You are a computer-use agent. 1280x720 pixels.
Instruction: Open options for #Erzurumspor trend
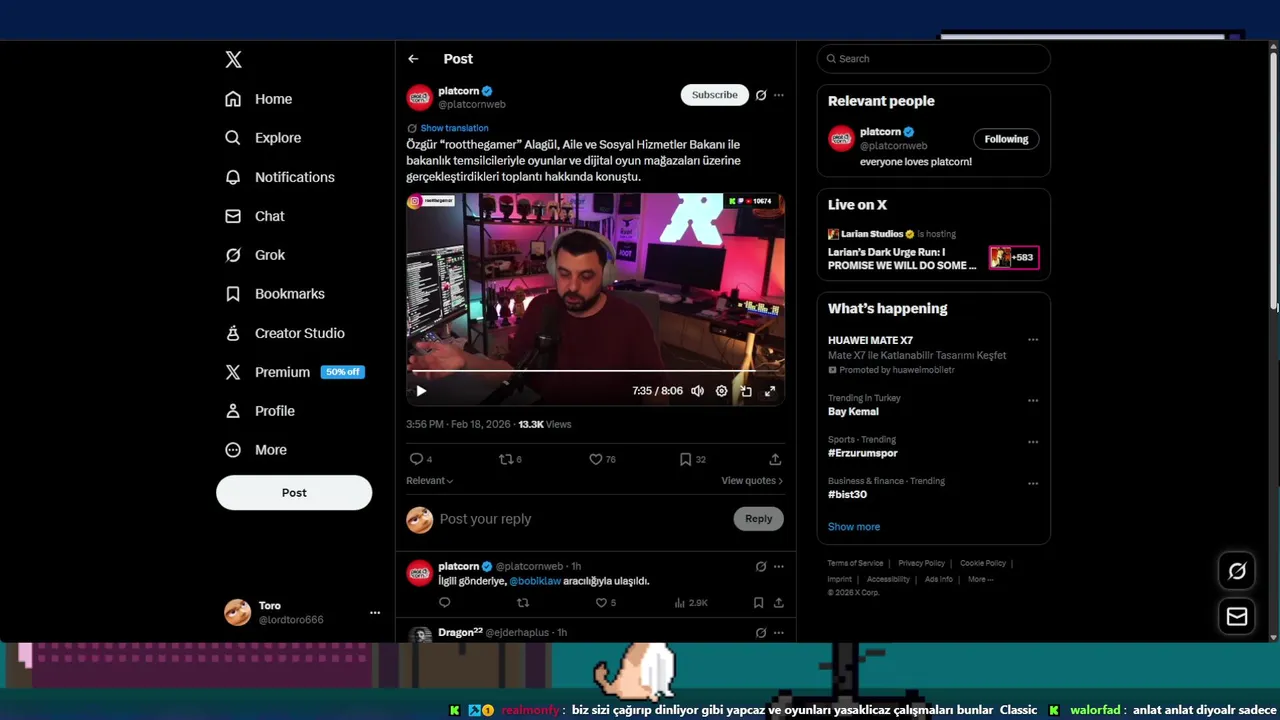pos(1033,442)
